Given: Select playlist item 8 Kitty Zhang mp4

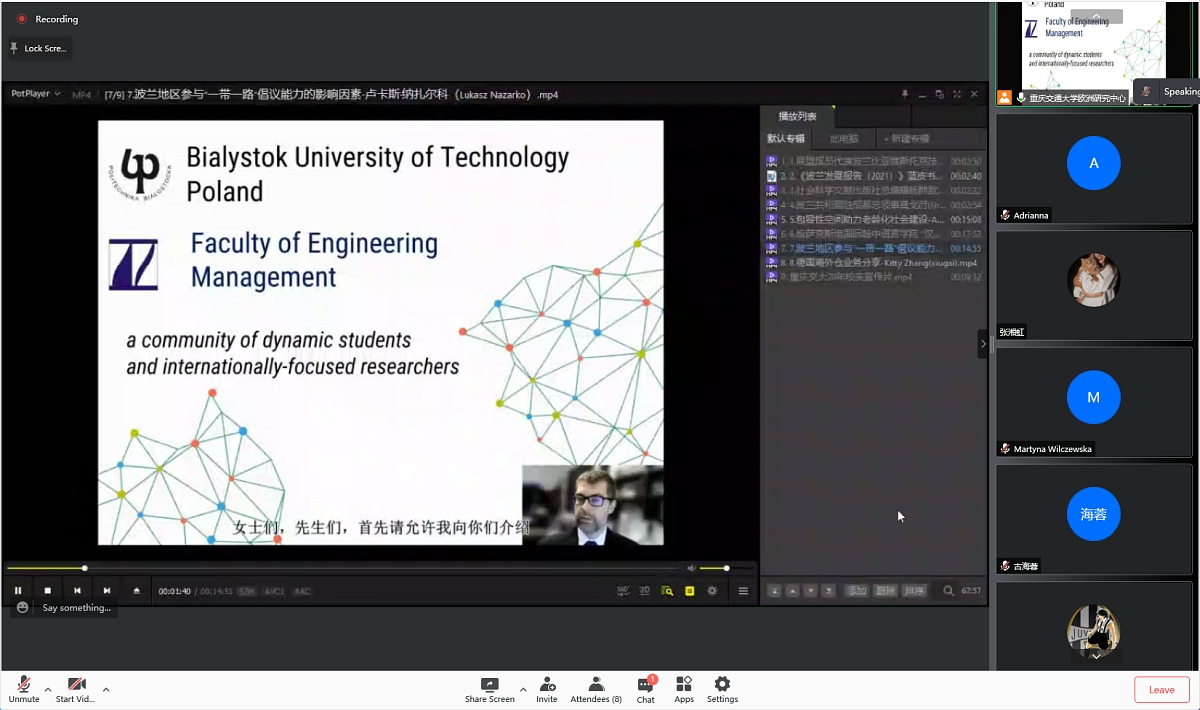Looking at the screenshot, I should (x=874, y=262).
